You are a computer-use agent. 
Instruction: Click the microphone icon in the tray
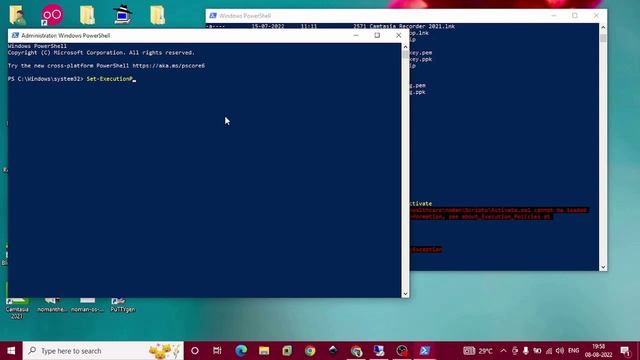(x=526, y=351)
